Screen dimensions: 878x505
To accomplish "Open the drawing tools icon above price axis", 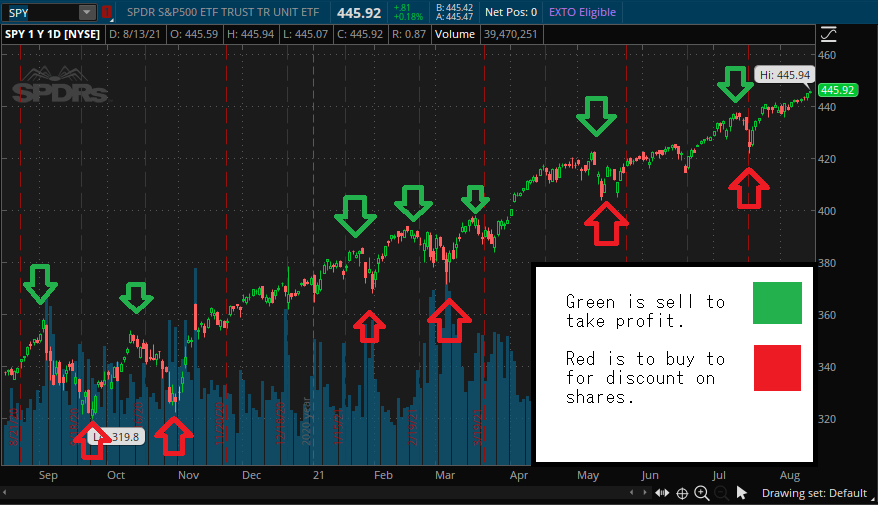I will [x=829, y=34].
